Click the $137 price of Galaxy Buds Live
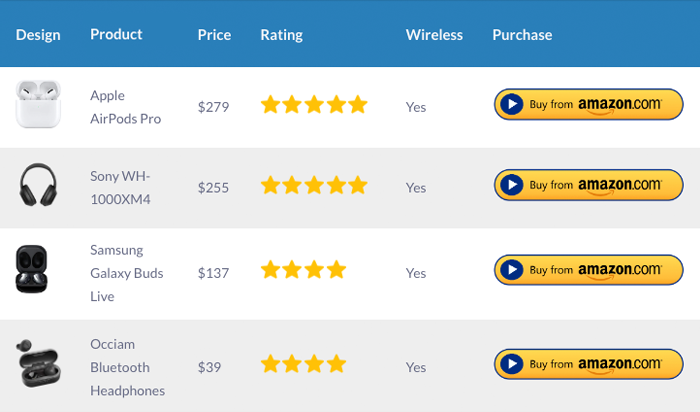Viewport: 700px width, 412px height. [213, 273]
